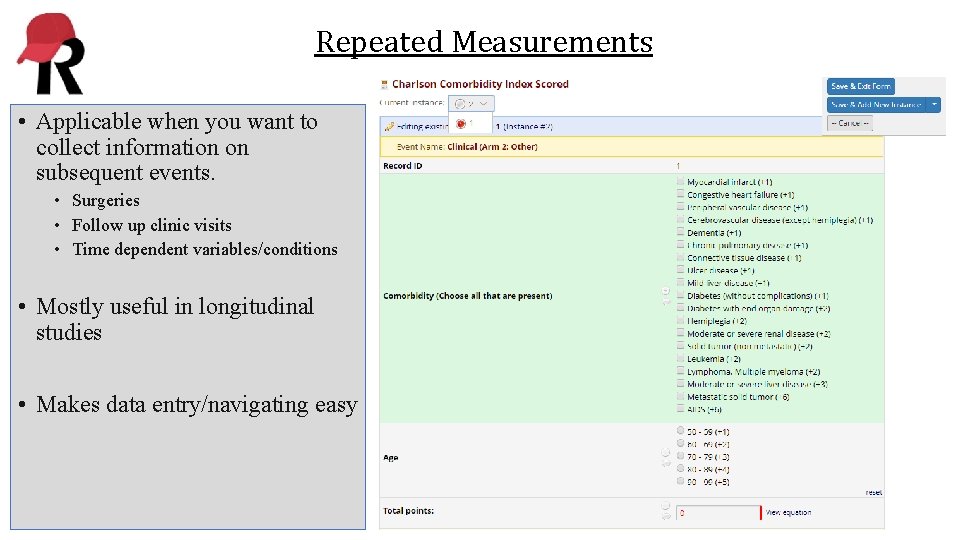Click 'Follow up clinic visits' bullet
Screen dimensions: 960x540
[152, 225]
